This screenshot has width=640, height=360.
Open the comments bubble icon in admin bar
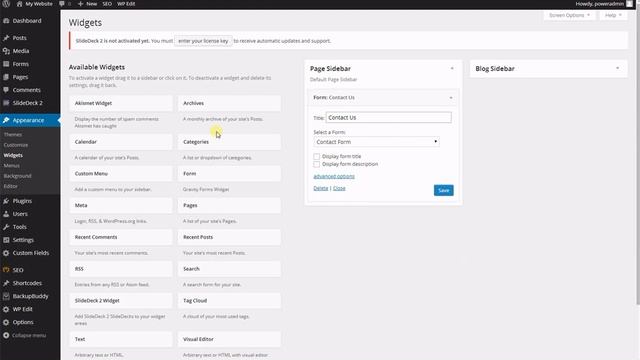click(62, 4)
